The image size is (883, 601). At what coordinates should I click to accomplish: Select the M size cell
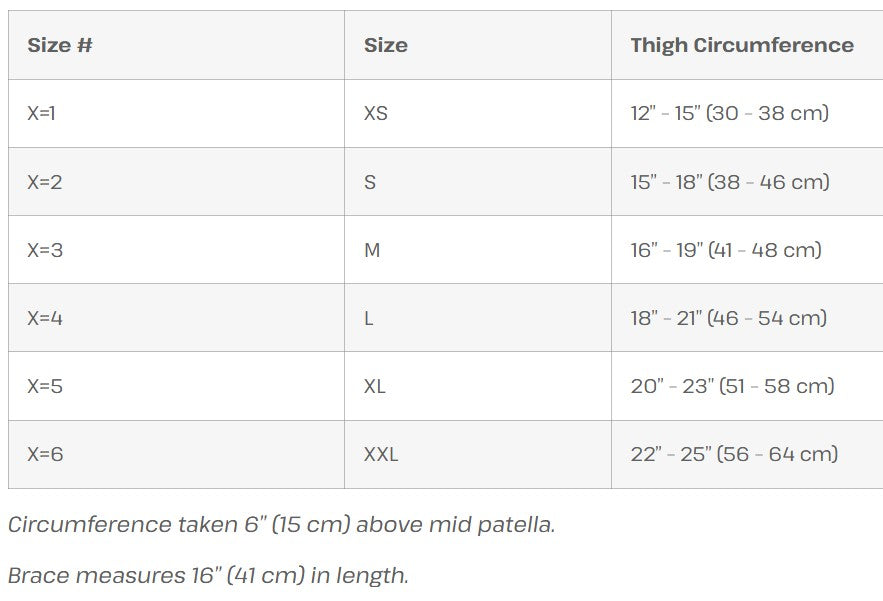click(372, 250)
